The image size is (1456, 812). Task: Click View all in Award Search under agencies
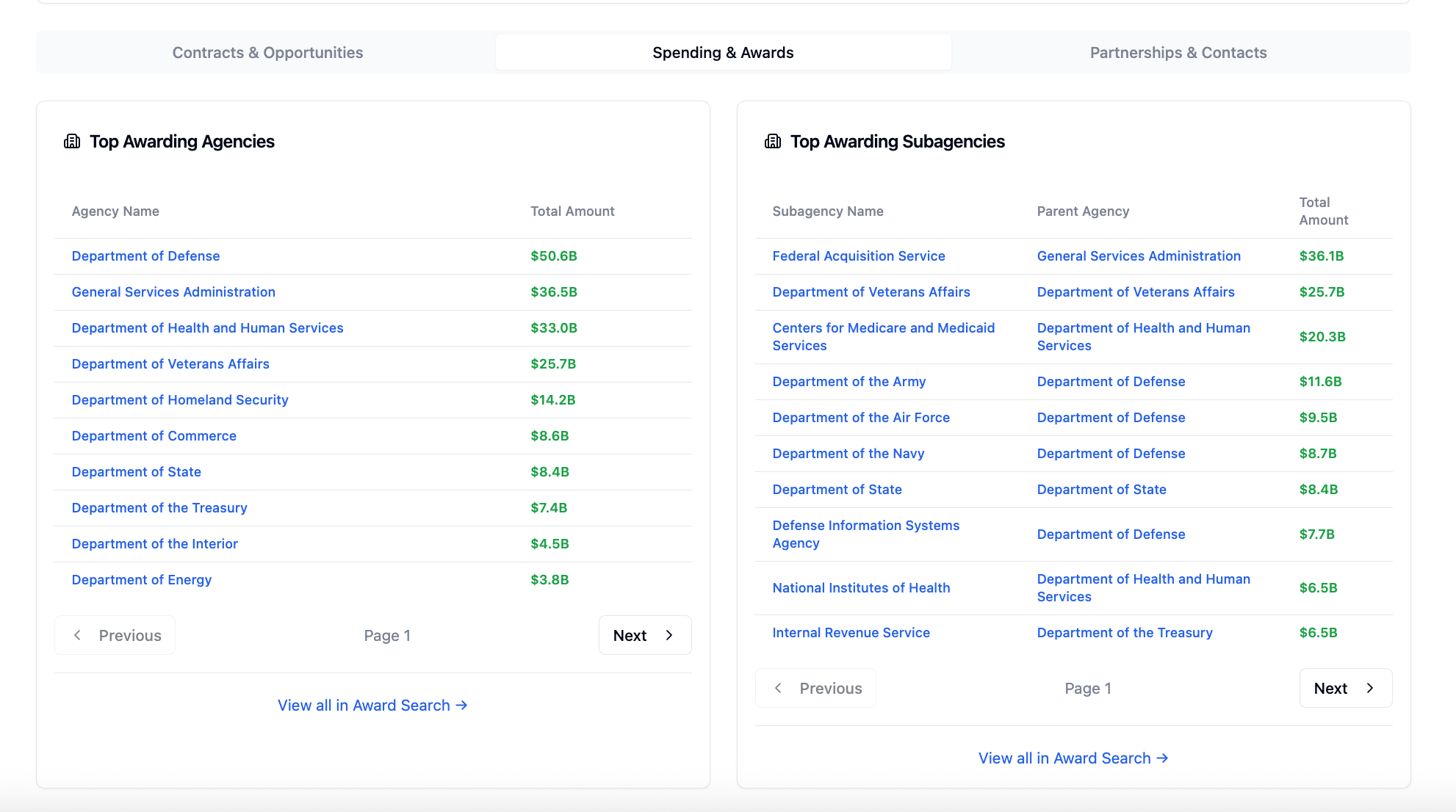coord(373,705)
